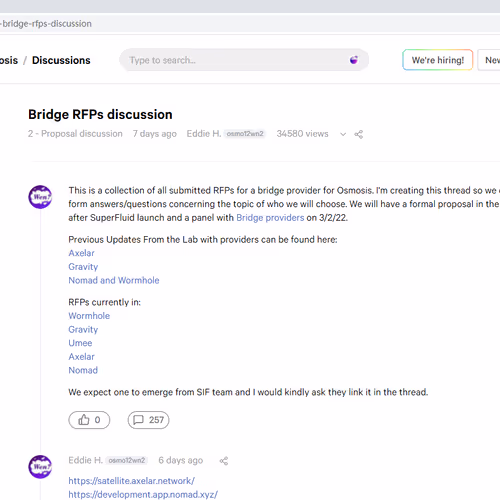Open the Nomad RFP link
The height and width of the screenshot is (500, 500).
[83, 370]
